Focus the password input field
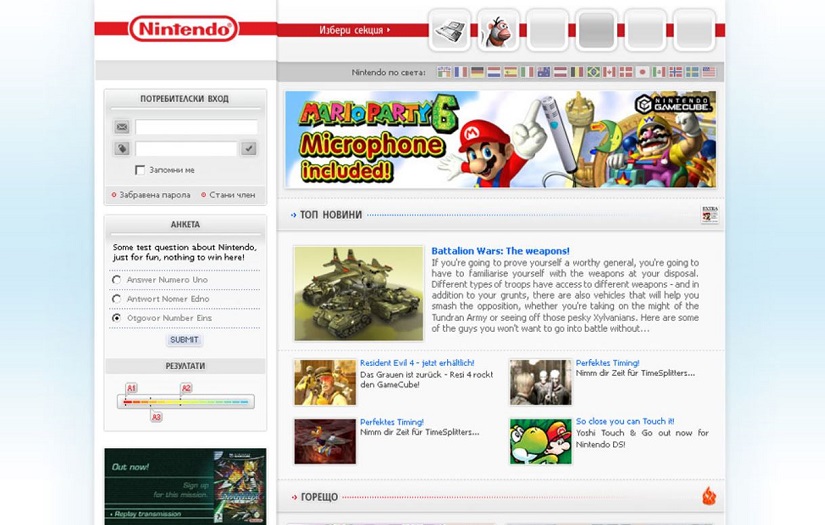This screenshot has width=825, height=525. 186,148
